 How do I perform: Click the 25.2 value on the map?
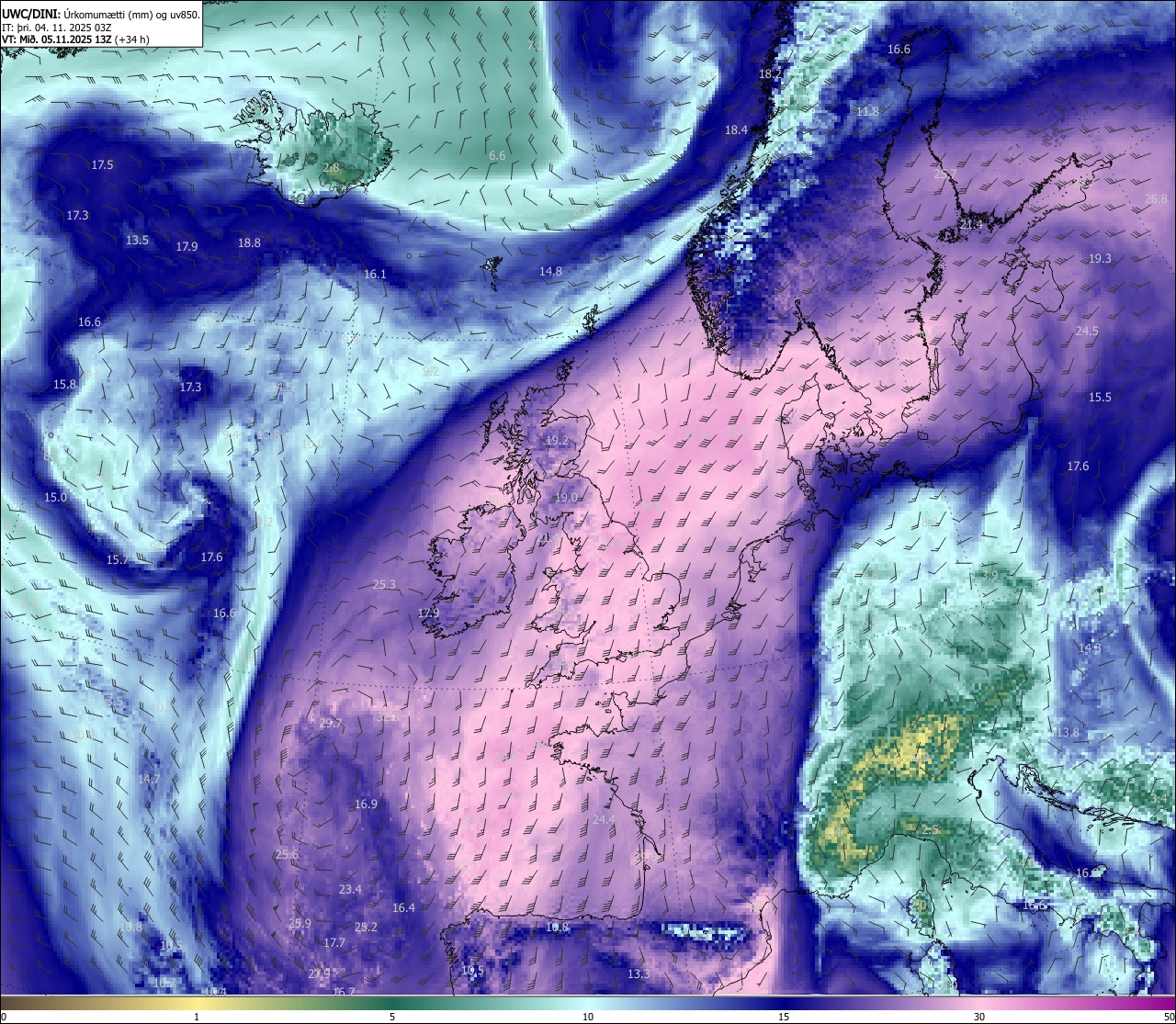tap(366, 928)
